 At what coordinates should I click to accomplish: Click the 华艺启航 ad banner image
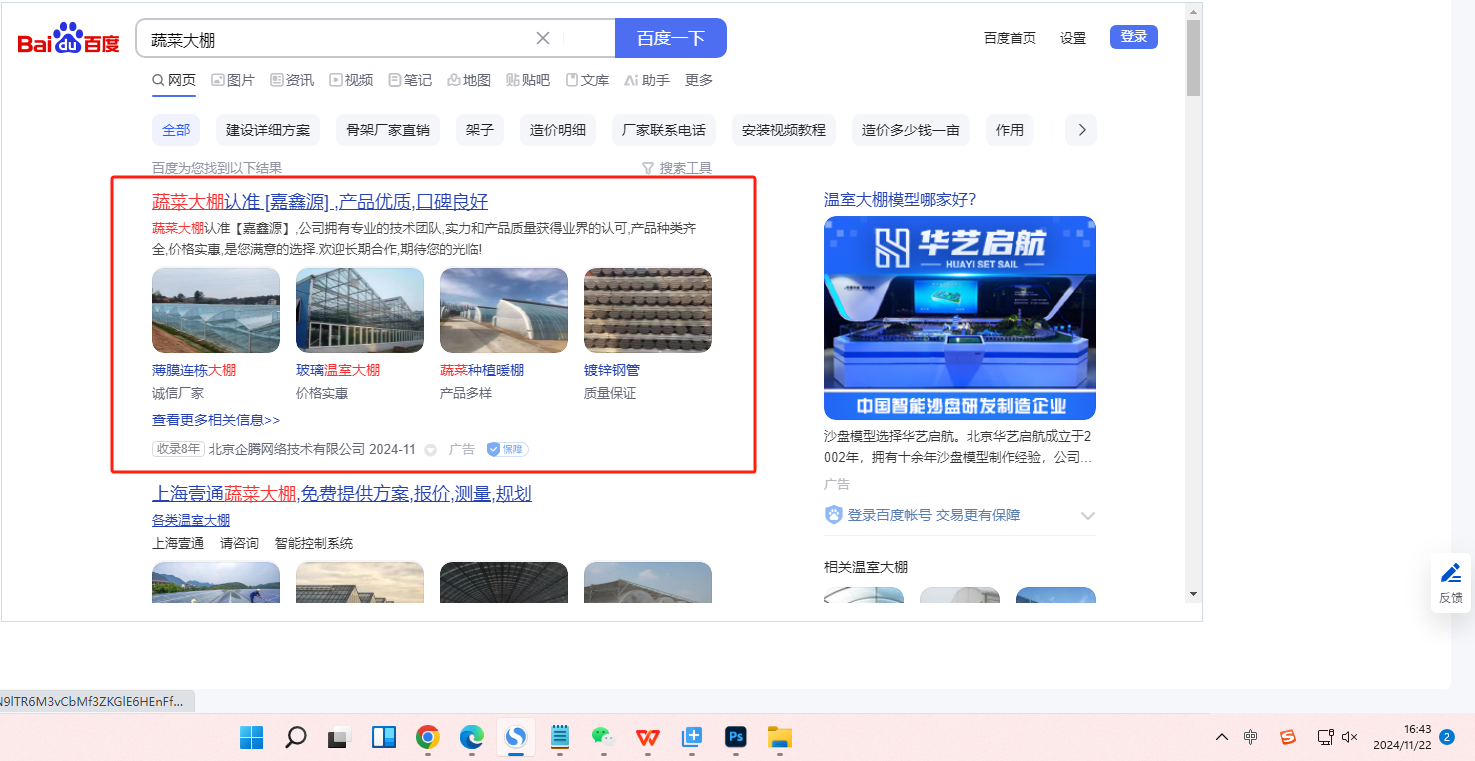pyautogui.click(x=960, y=318)
